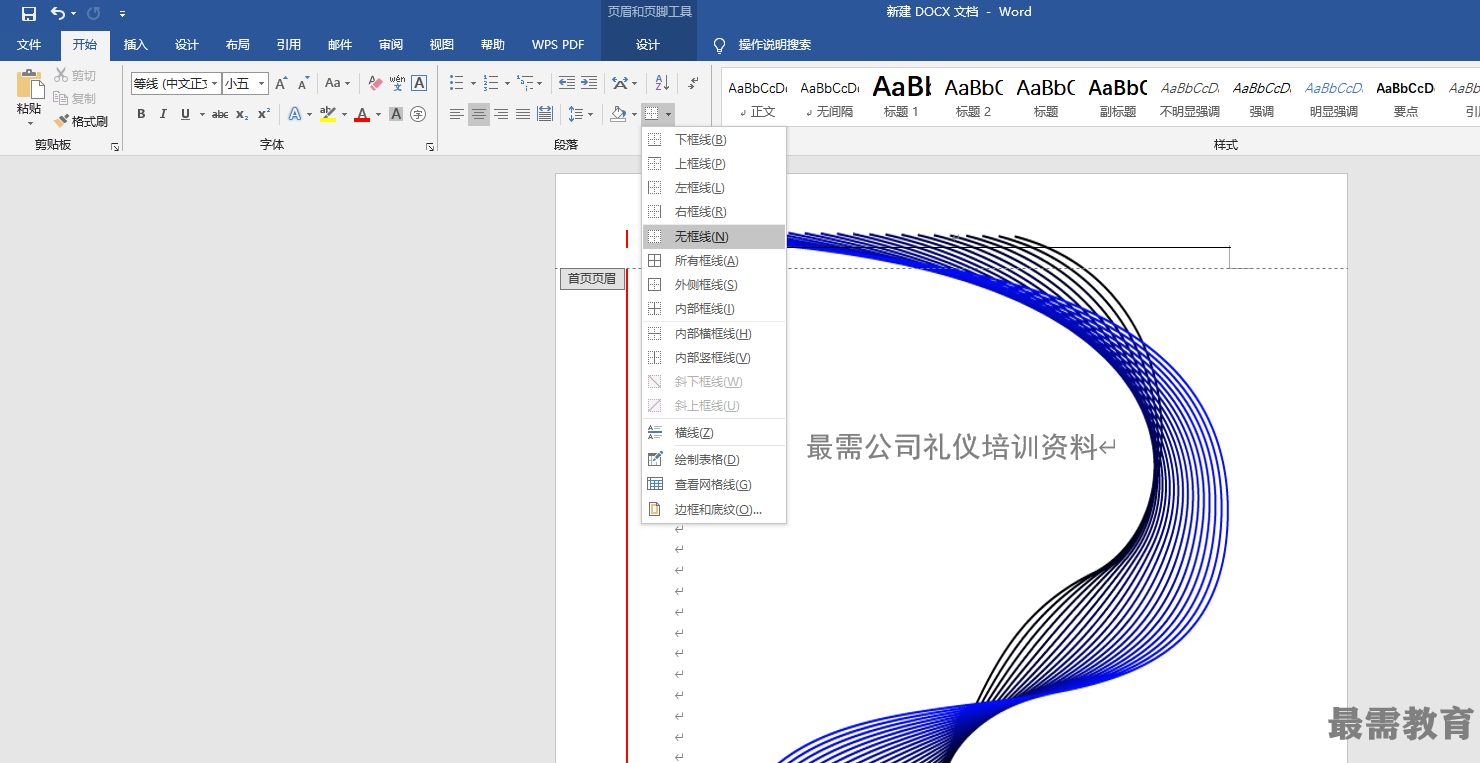Choose 外侧框线(S) outside borders

tap(714, 285)
